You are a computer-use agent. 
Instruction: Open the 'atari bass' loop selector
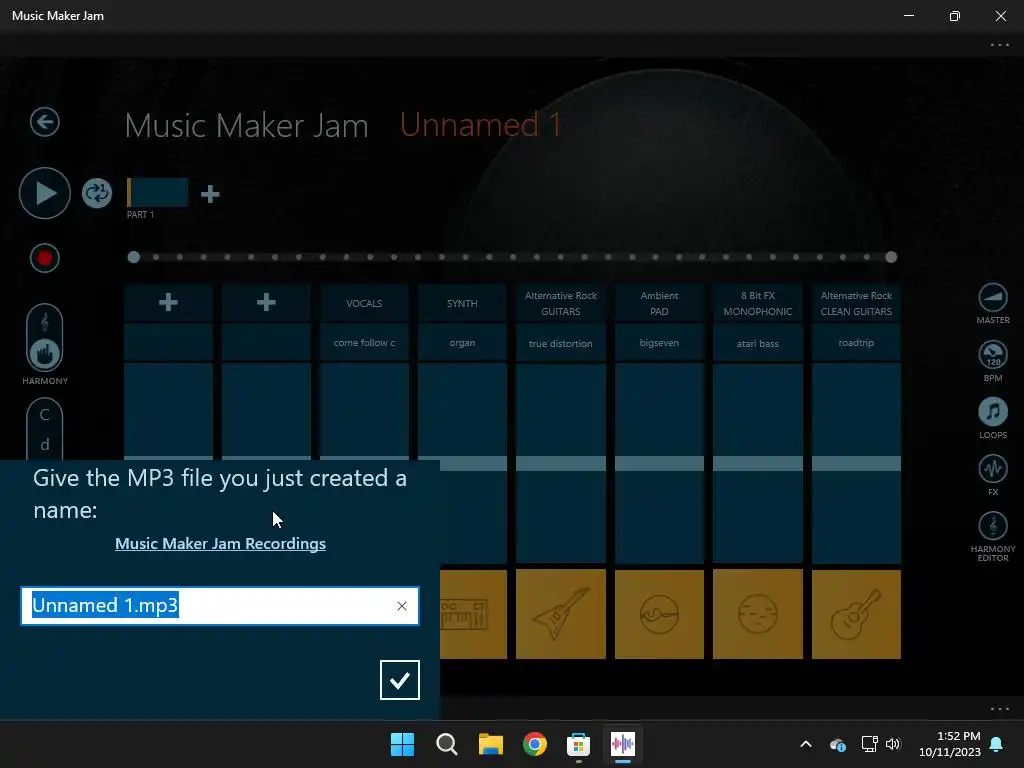tap(758, 343)
